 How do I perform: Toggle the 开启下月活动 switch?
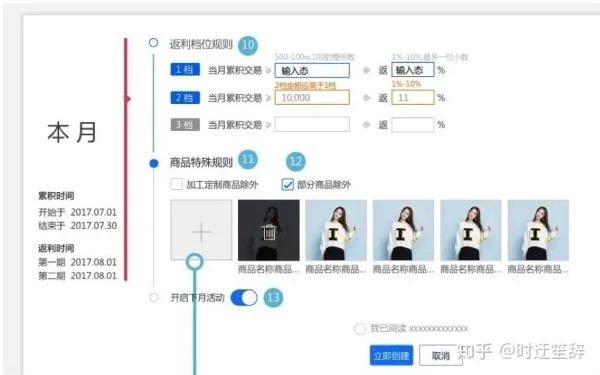point(244,297)
